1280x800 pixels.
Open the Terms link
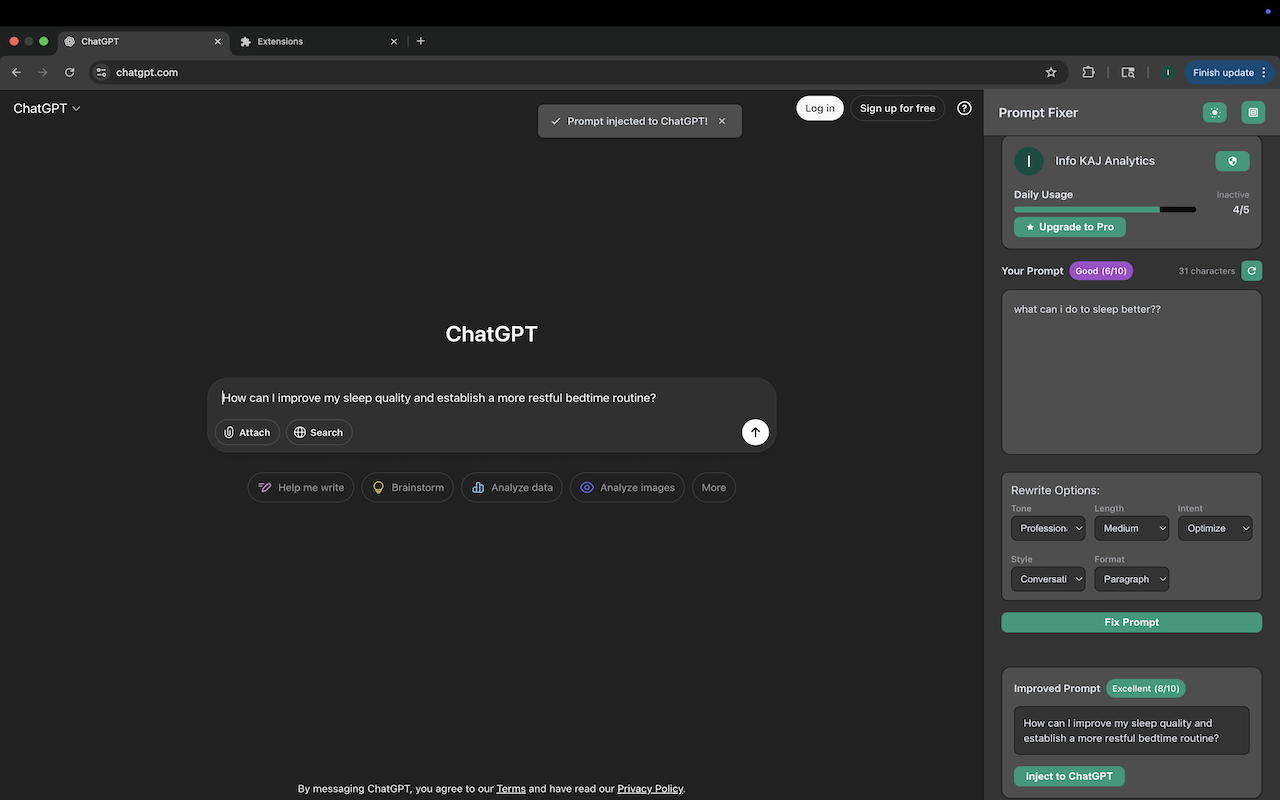pyautogui.click(x=511, y=788)
